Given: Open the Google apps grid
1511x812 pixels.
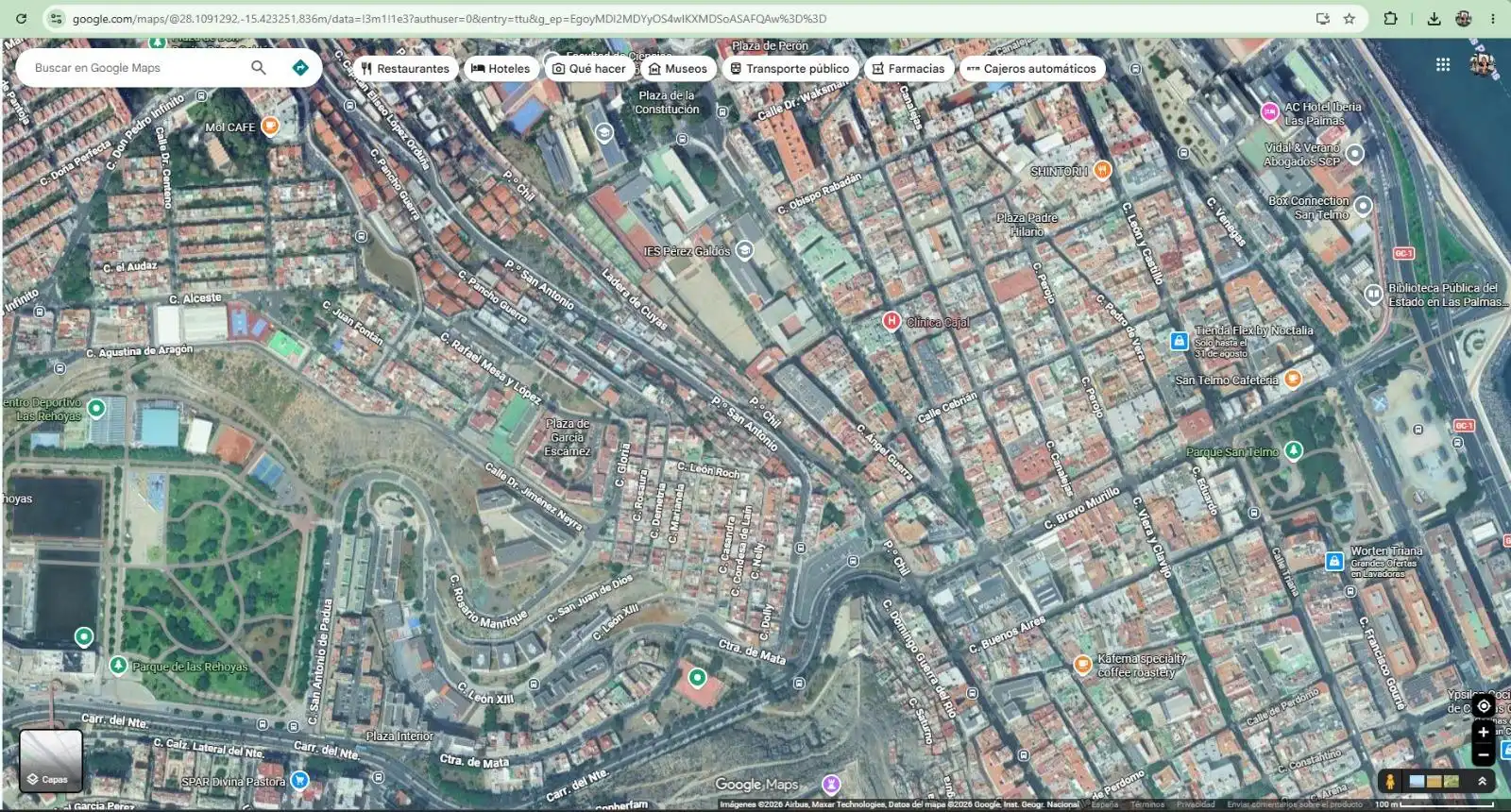Looking at the screenshot, I should pos(1443,64).
